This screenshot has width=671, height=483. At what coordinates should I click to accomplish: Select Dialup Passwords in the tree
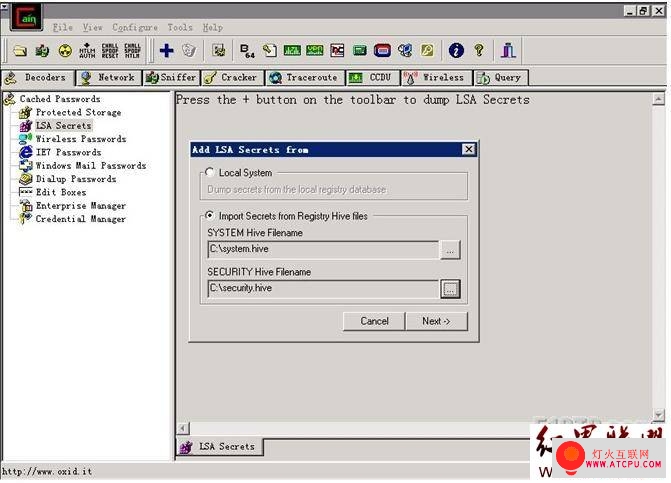pos(76,179)
